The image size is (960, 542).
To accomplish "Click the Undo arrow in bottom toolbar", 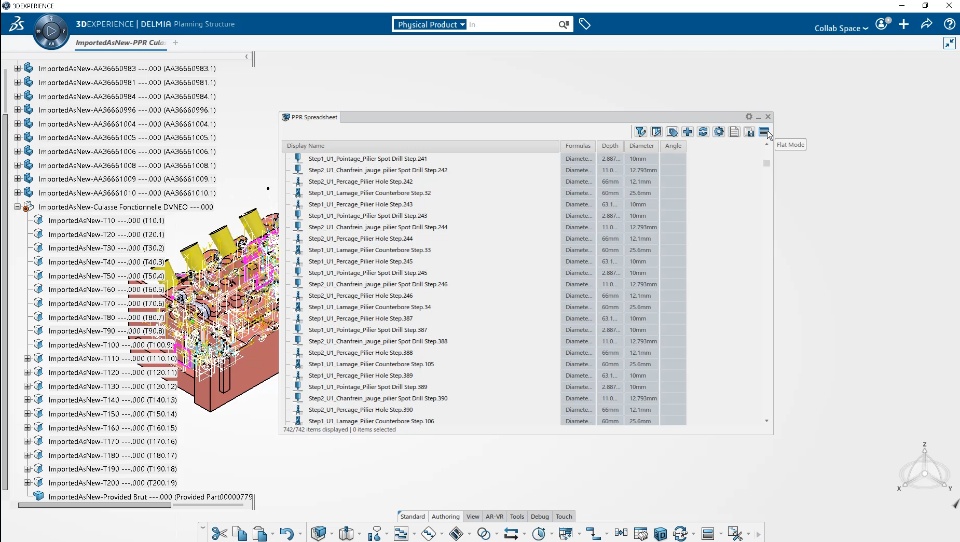I will pyautogui.click(x=286, y=533).
